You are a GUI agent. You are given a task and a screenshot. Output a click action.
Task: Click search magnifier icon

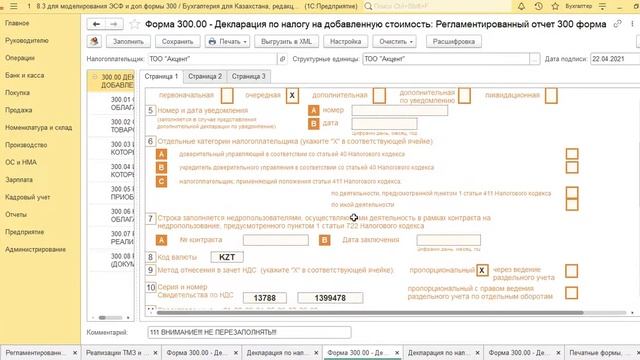pos(368,6)
